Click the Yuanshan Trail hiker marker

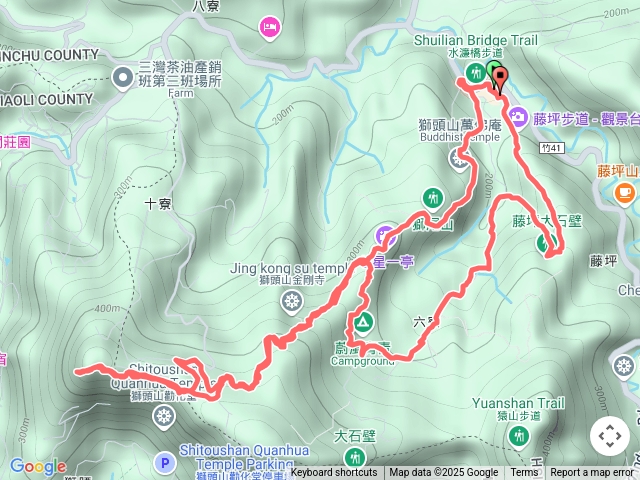(519, 436)
